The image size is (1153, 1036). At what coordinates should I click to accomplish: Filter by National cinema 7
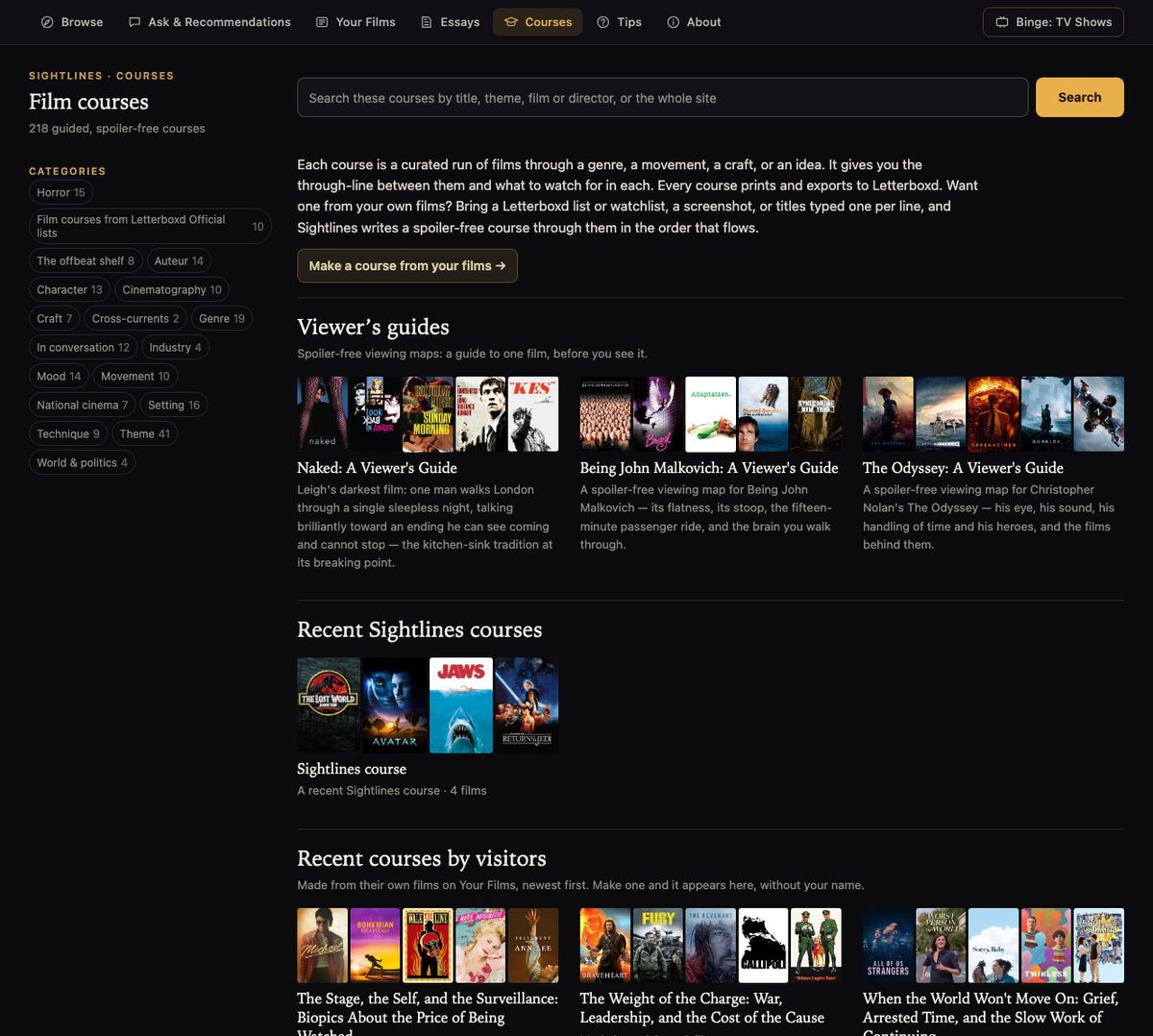point(83,405)
